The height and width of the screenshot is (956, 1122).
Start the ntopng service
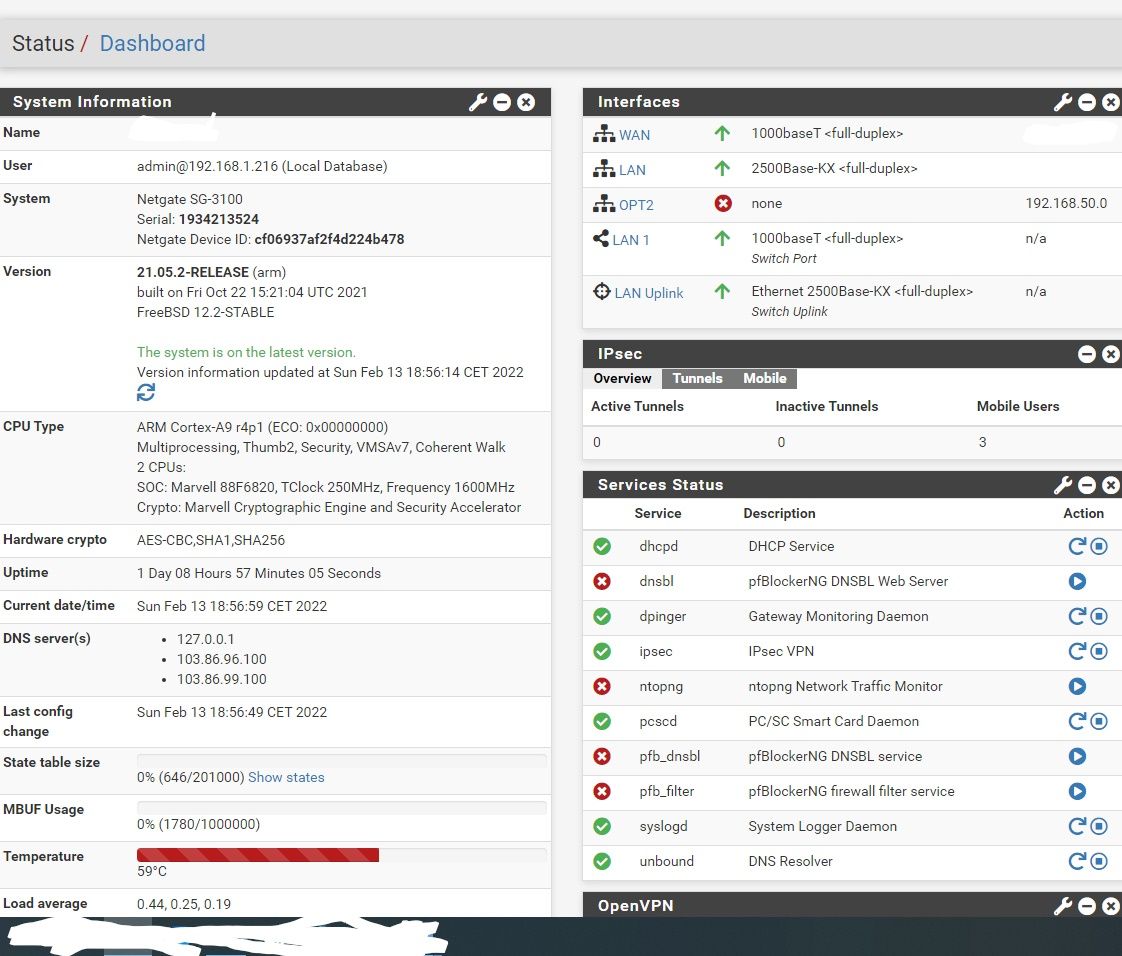[1077, 686]
